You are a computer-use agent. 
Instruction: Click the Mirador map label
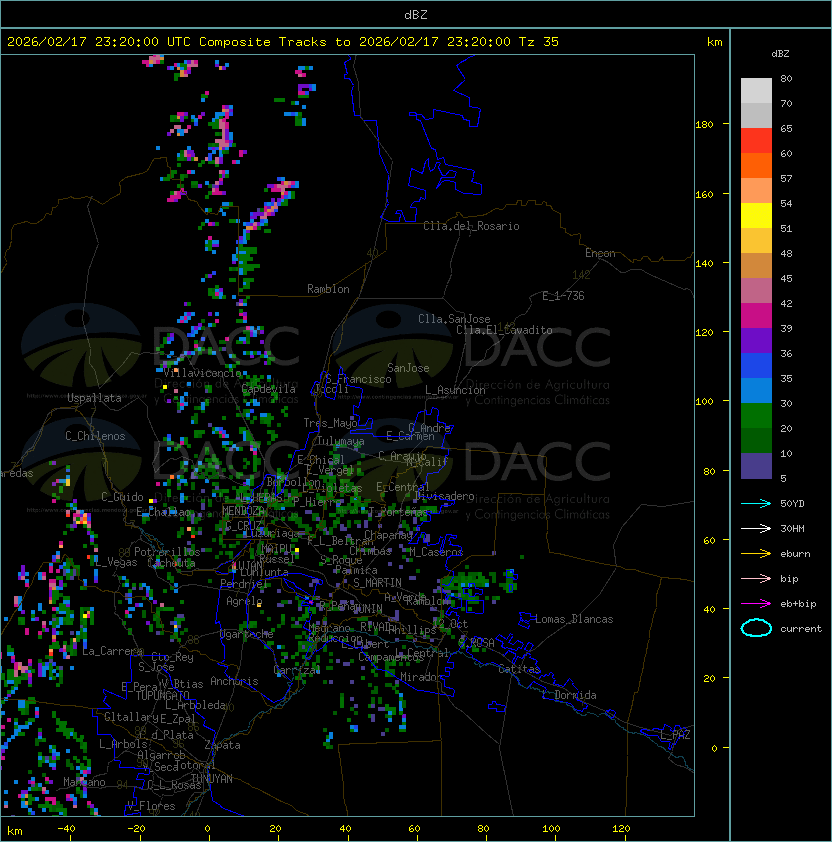[422, 677]
